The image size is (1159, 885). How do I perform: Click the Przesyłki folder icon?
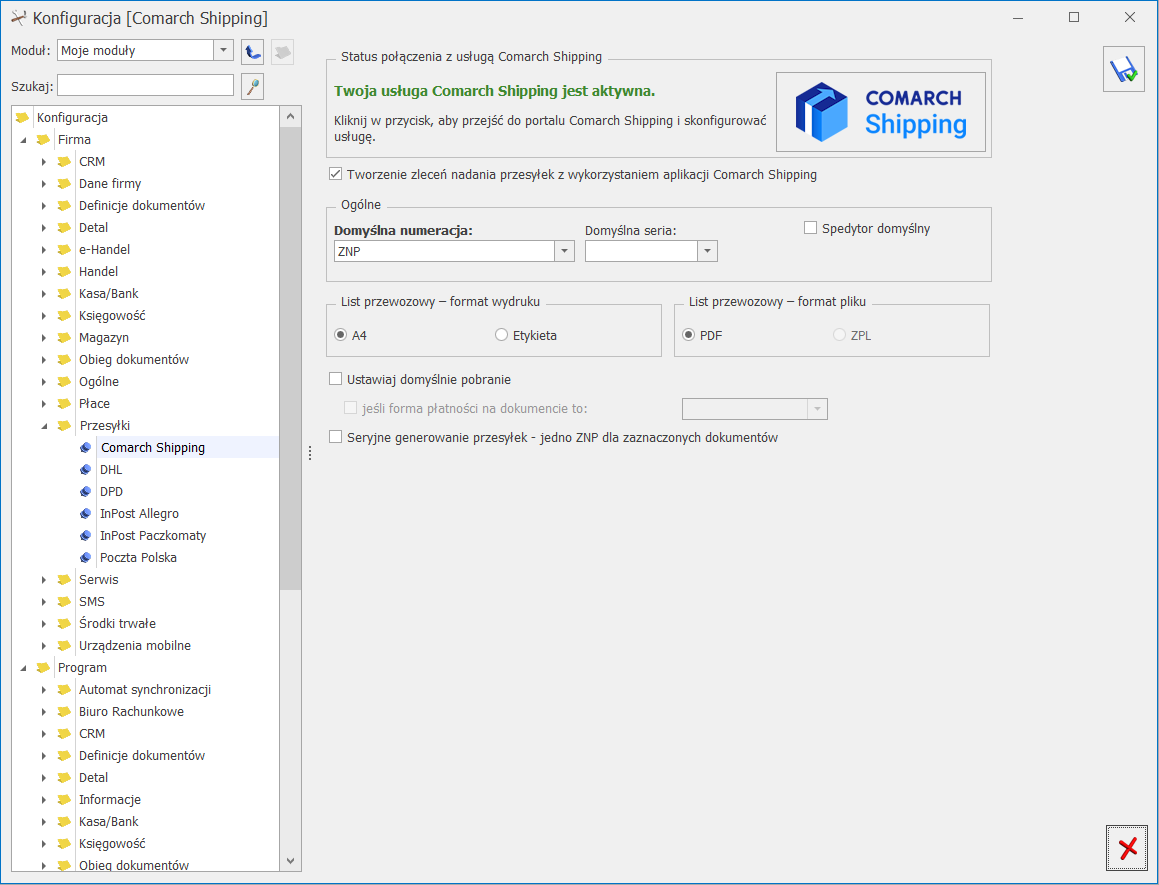64,426
